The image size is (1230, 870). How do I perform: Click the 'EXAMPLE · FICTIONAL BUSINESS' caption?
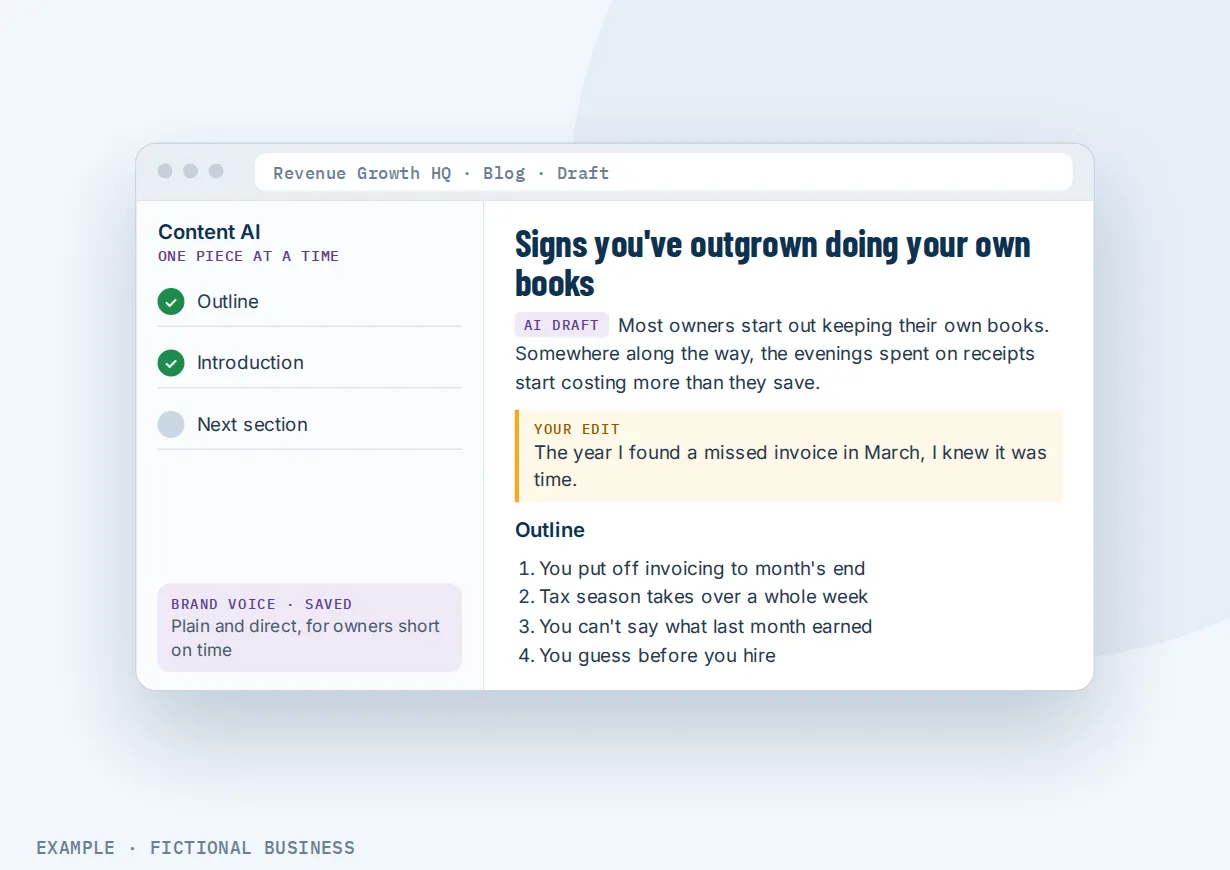196,848
